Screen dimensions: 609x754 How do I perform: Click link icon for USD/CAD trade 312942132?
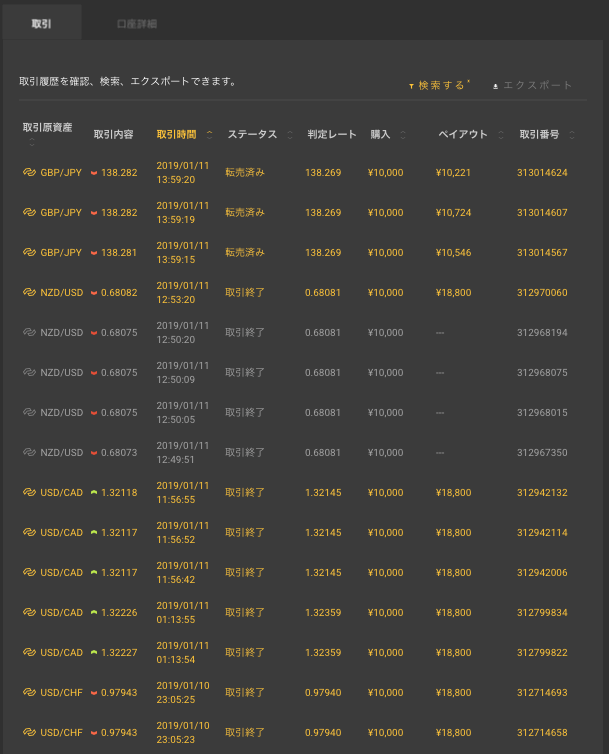point(29,492)
